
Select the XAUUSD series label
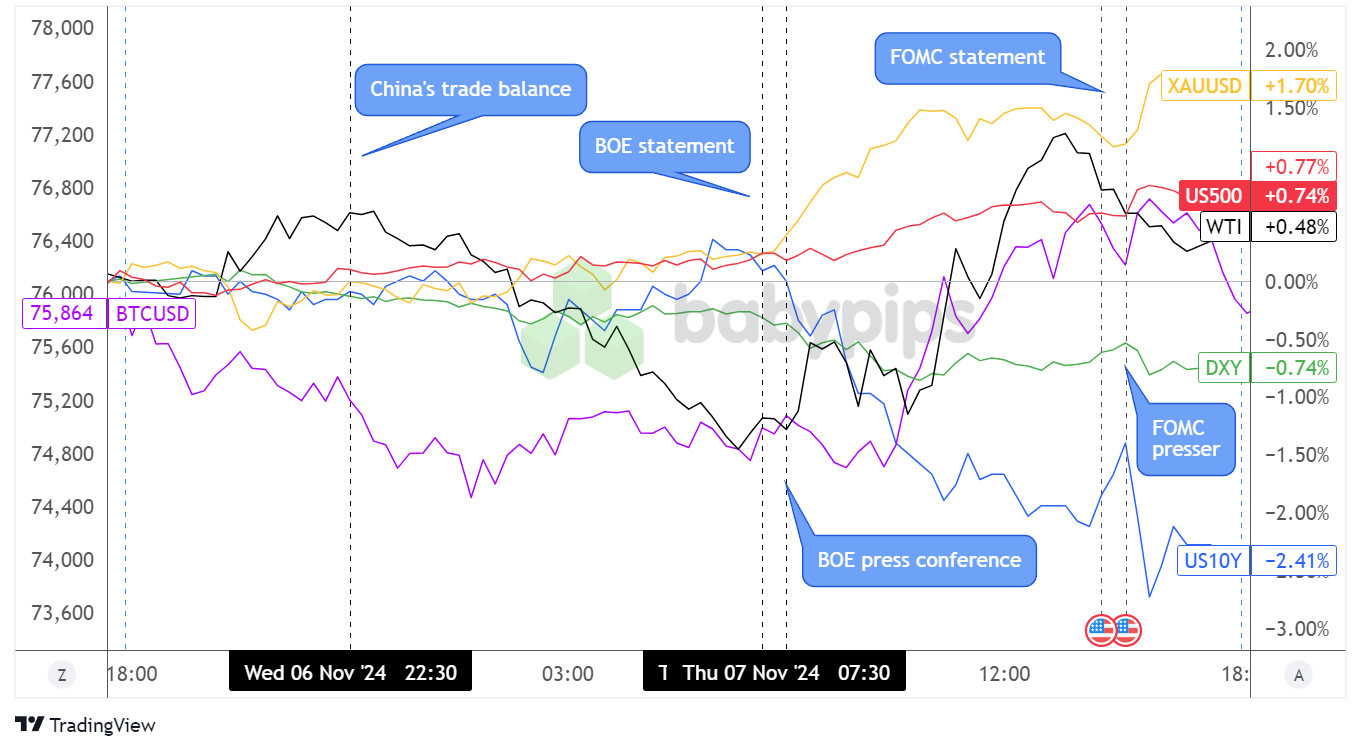(1204, 86)
